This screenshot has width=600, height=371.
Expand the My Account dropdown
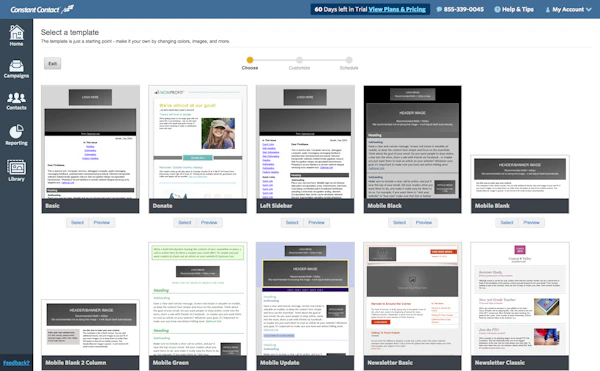(568, 9)
